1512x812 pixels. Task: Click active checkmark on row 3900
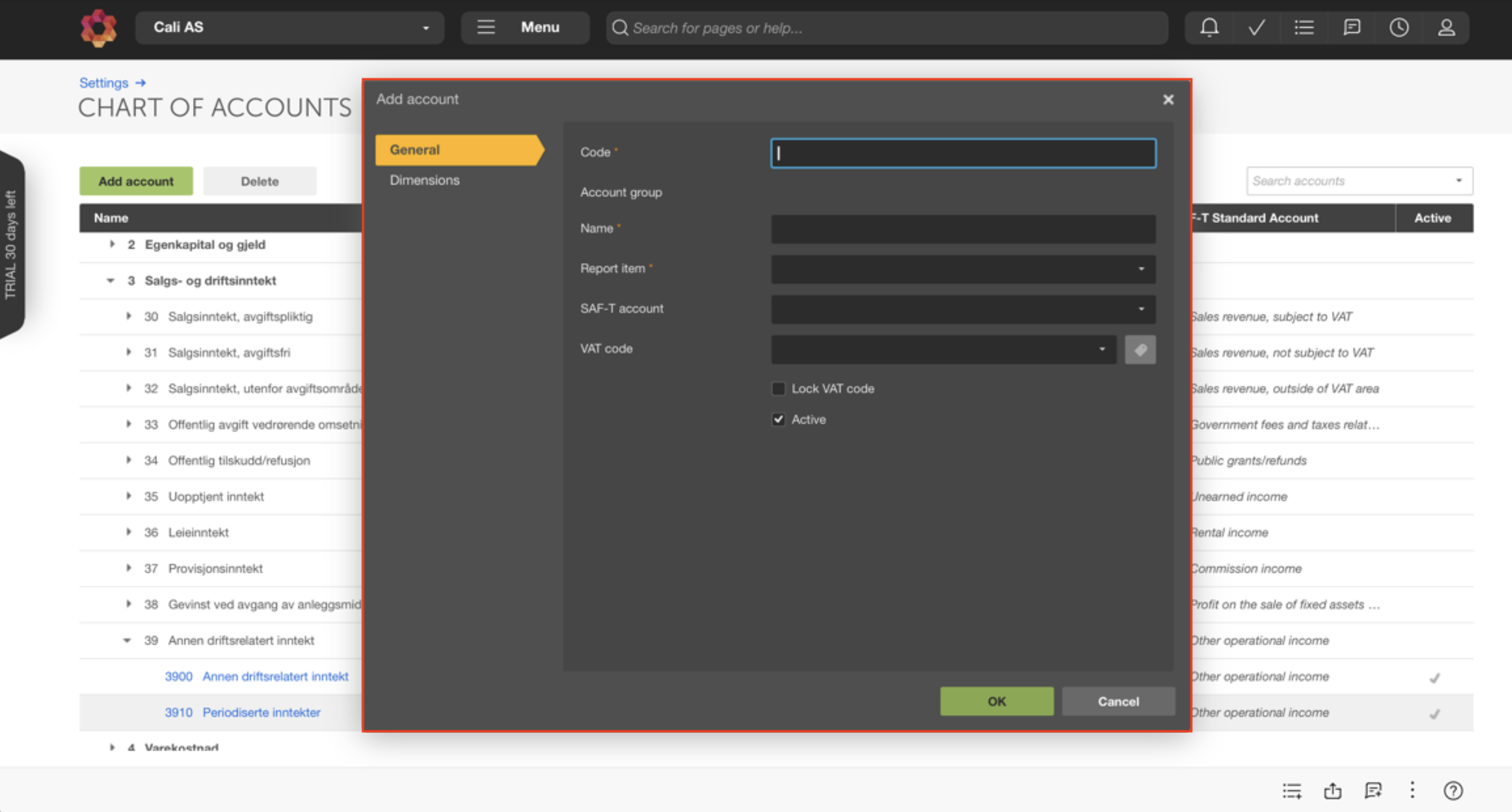coord(1434,677)
